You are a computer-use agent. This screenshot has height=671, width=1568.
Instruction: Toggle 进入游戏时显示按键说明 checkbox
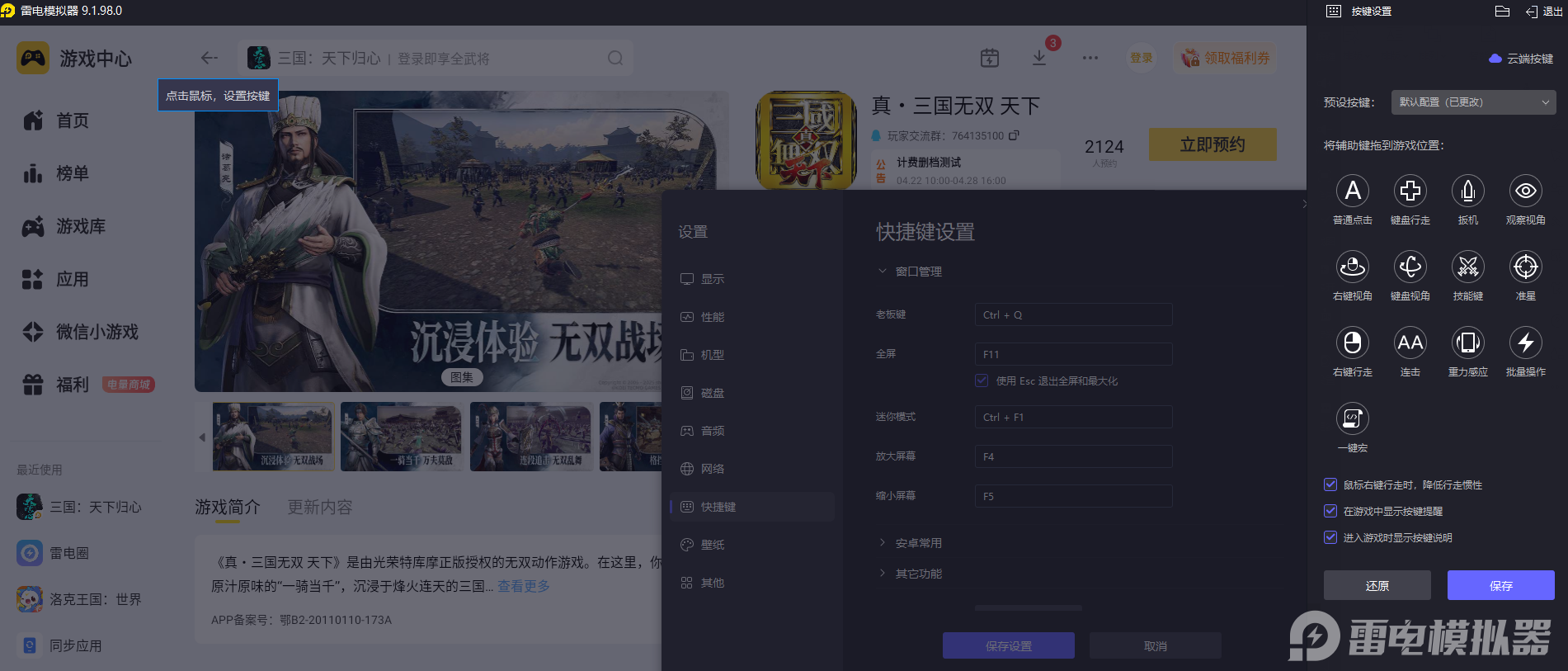pyautogui.click(x=1330, y=537)
